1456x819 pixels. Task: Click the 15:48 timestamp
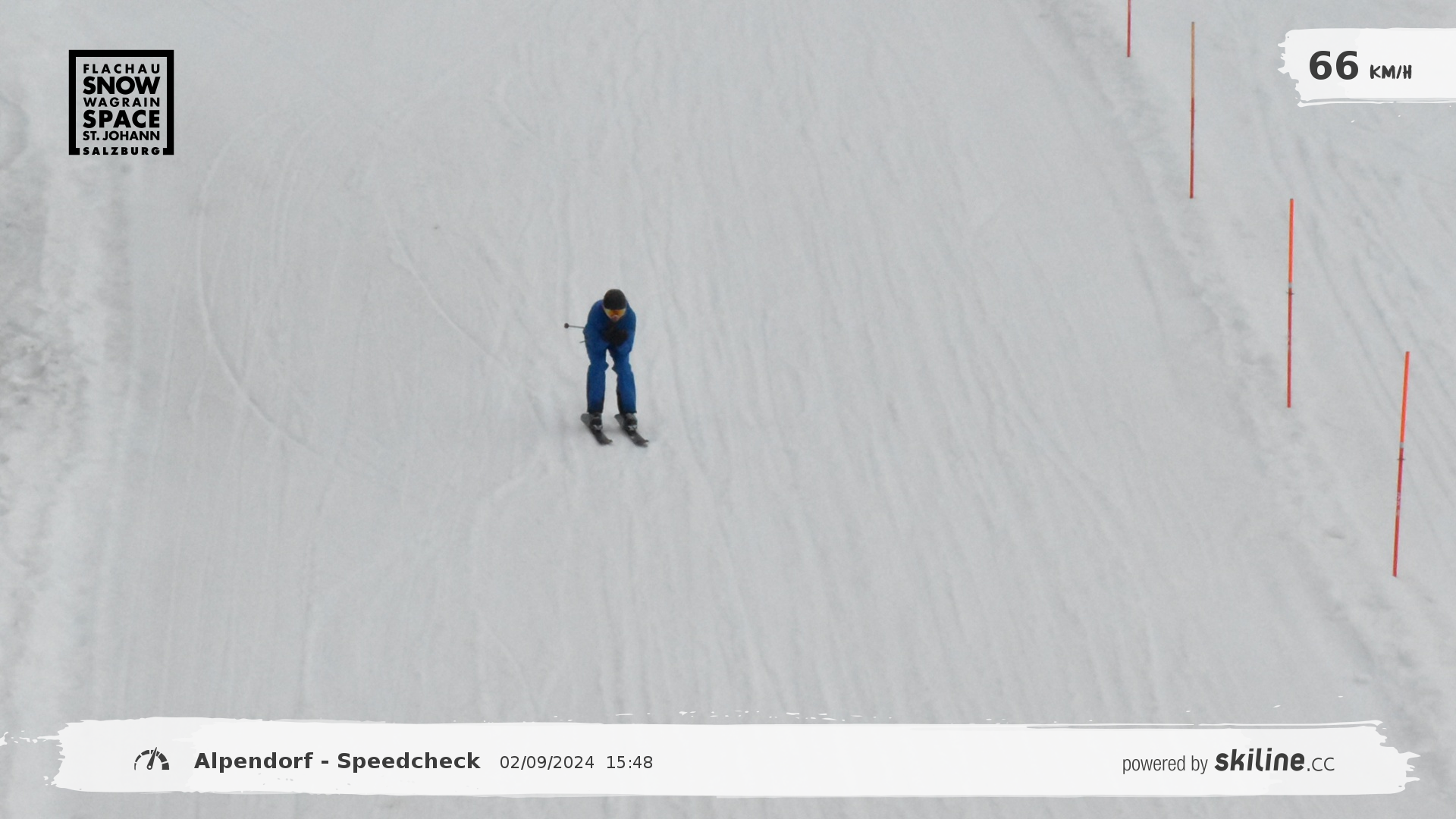point(629,763)
